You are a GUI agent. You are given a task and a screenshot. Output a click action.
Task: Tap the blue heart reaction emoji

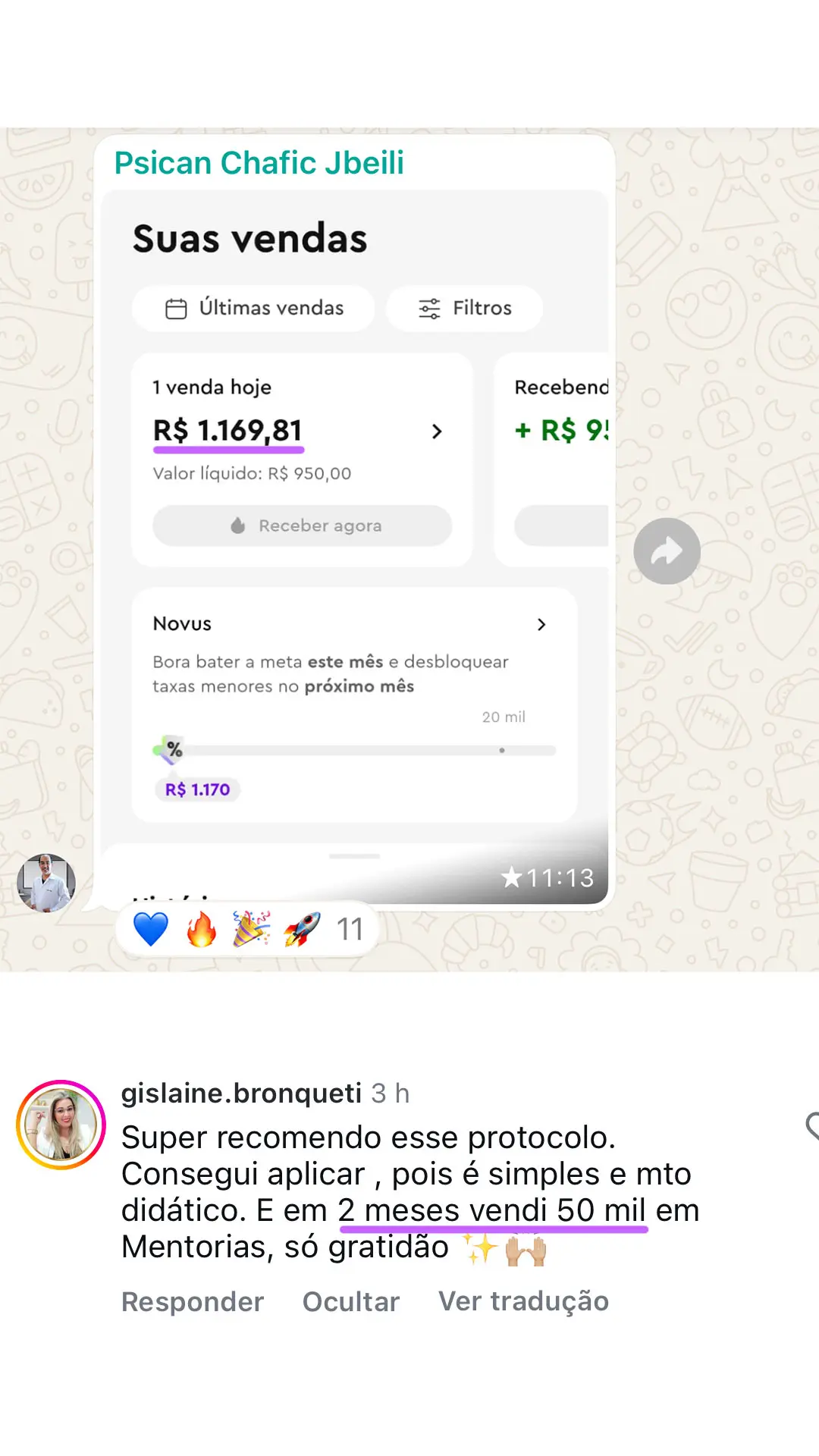(x=150, y=929)
